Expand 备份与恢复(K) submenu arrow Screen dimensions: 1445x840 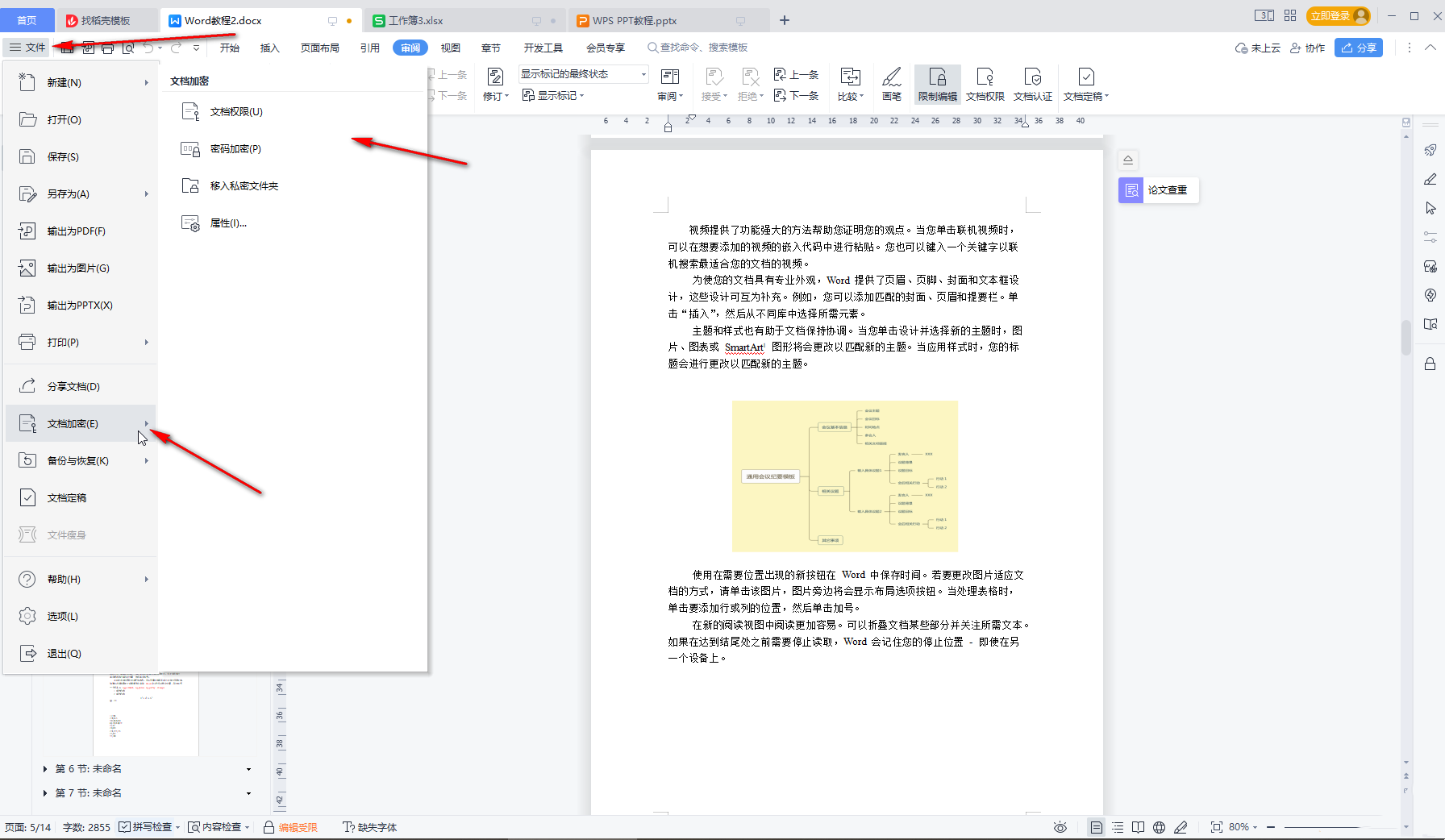146,460
